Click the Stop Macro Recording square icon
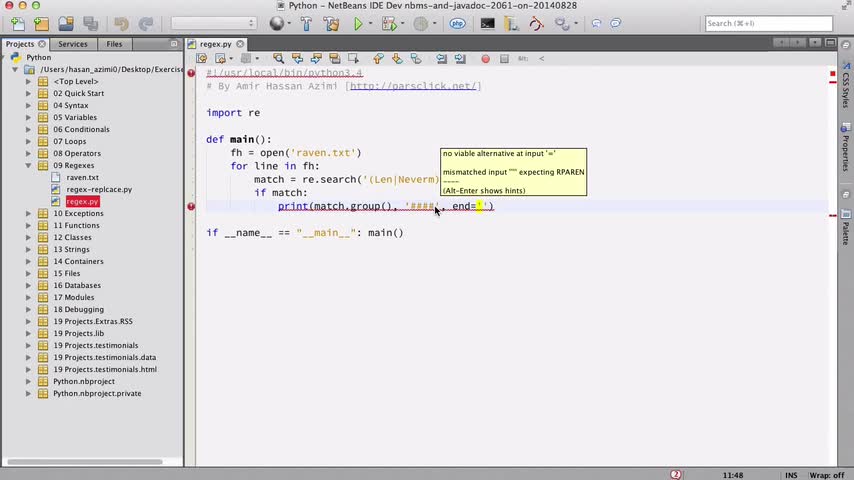This screenshot has width=854, height=480. point(504,58)
